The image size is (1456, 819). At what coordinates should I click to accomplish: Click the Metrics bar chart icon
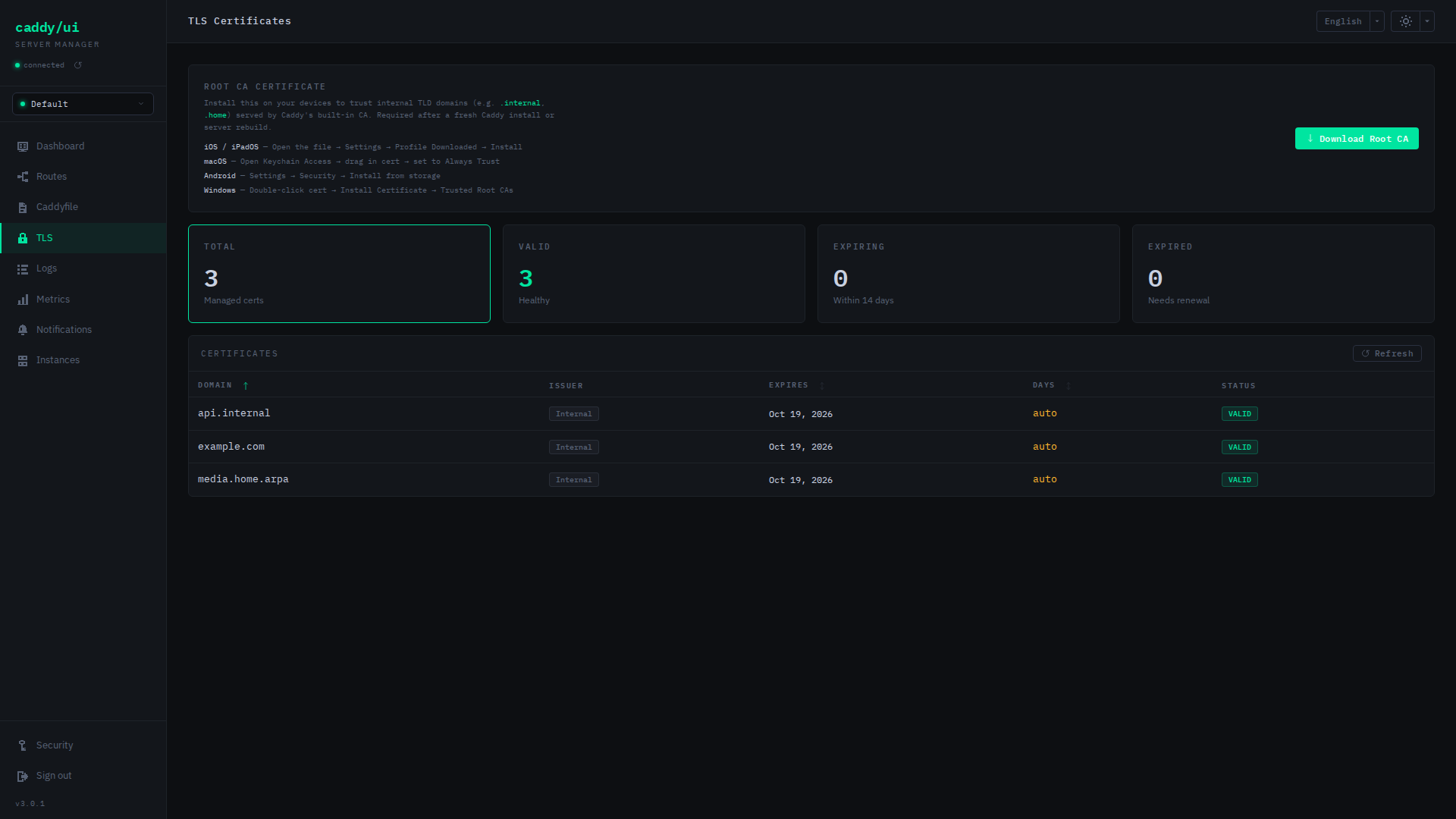23,300
